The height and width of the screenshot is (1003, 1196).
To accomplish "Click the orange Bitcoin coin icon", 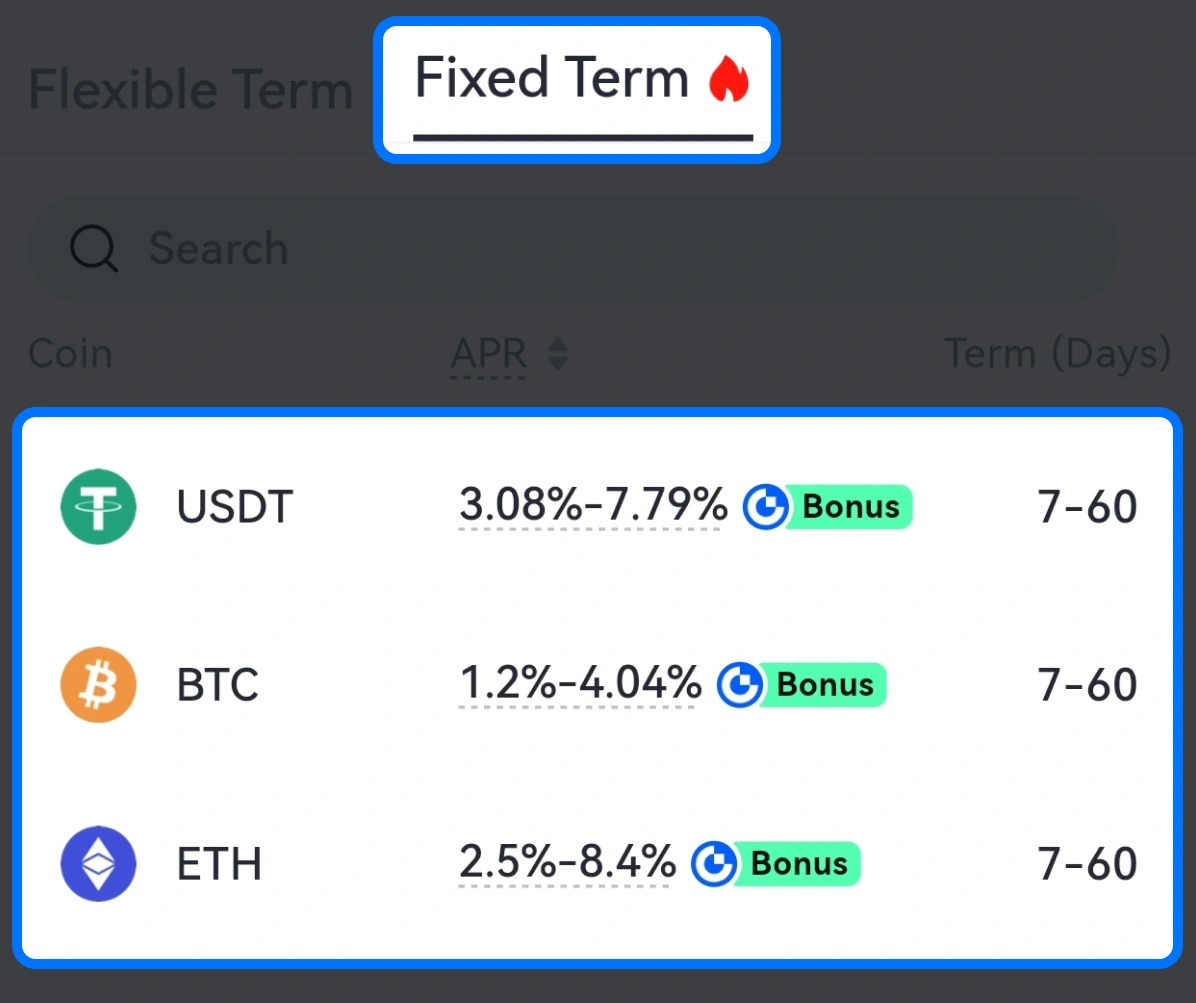I will click(98, 685).
